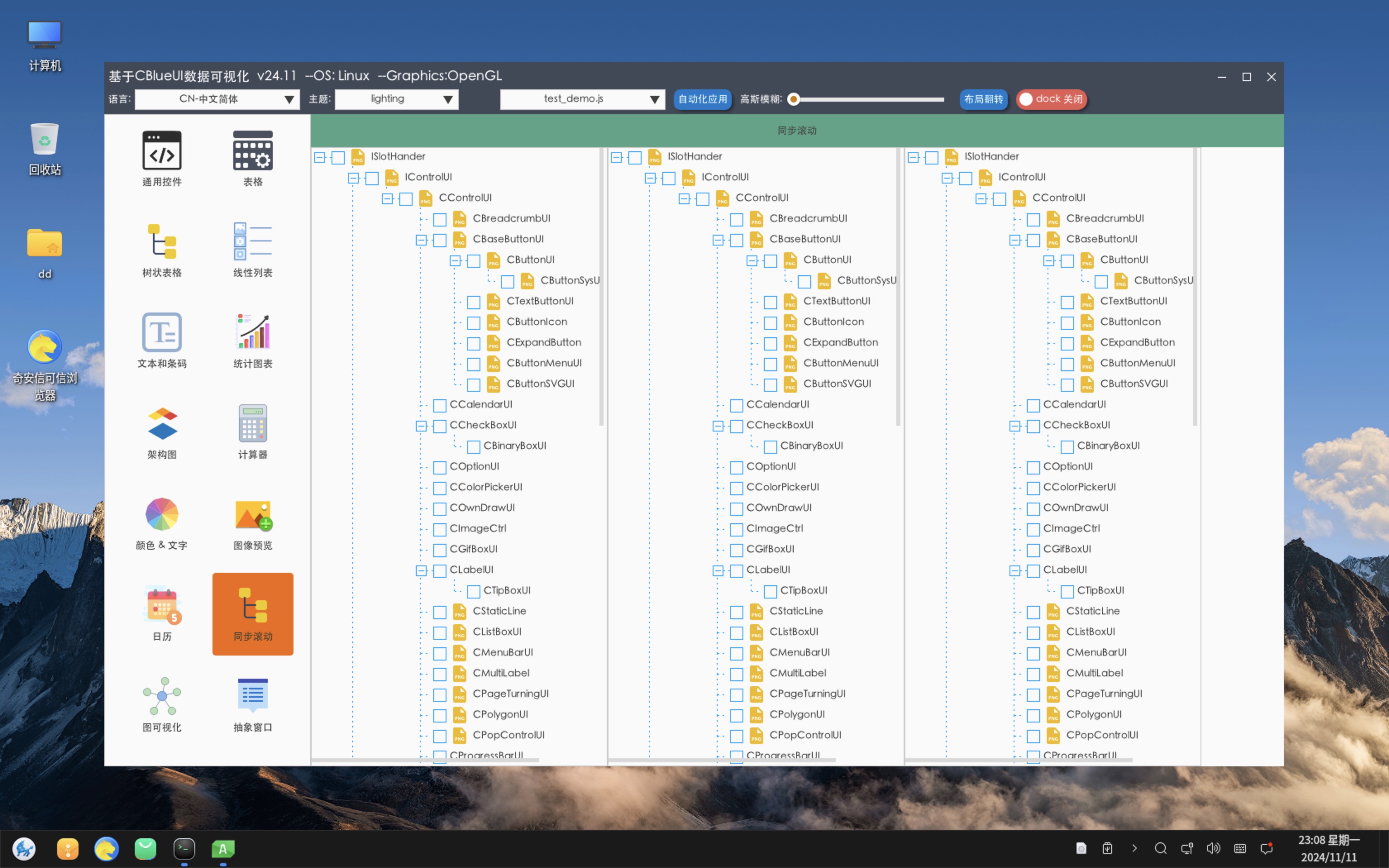Check the CStaticLine box in right tree

[1033, 612]
